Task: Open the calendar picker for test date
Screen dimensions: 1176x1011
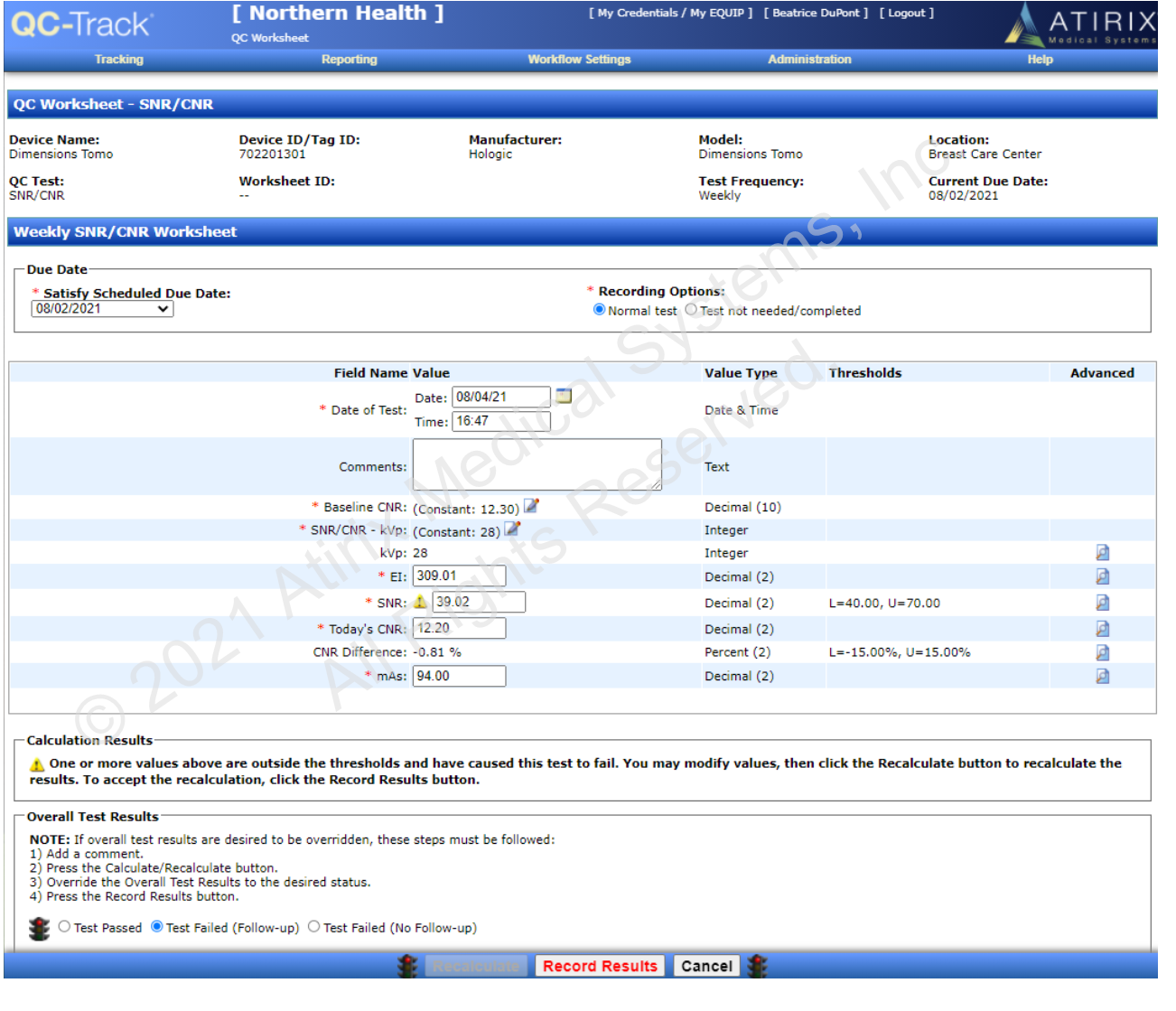Action: click(x=564, y=396)
